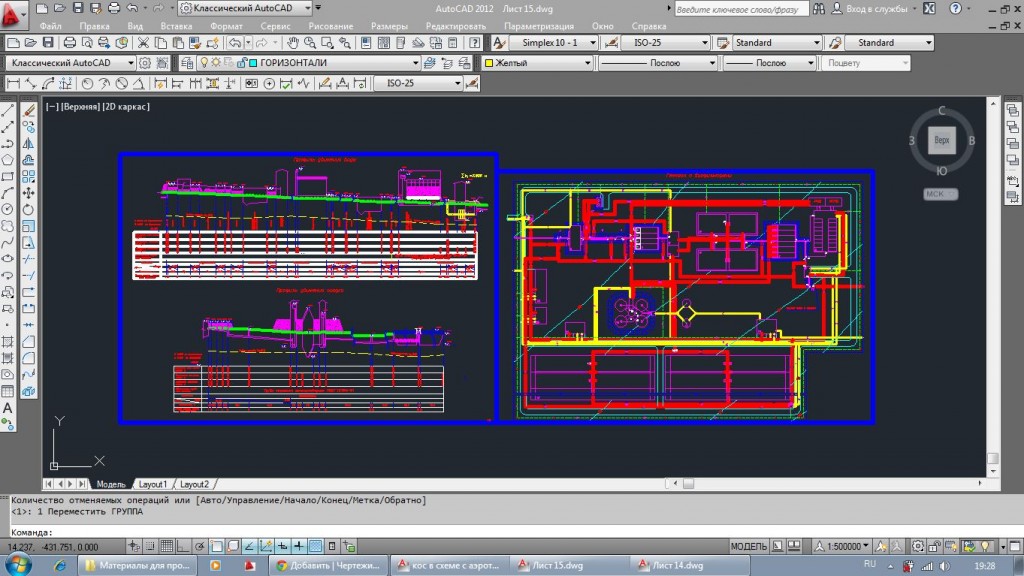1024x576 pixels.
Task: Open the Классический AutoCAD workspace dropdown in toolbar
Action: pos(131,63)
